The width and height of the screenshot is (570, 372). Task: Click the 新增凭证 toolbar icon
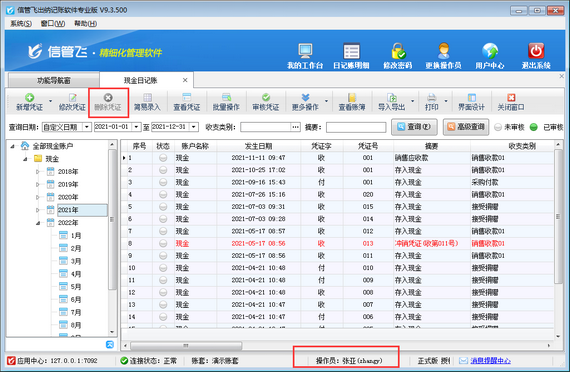click(x=29, y=97)
